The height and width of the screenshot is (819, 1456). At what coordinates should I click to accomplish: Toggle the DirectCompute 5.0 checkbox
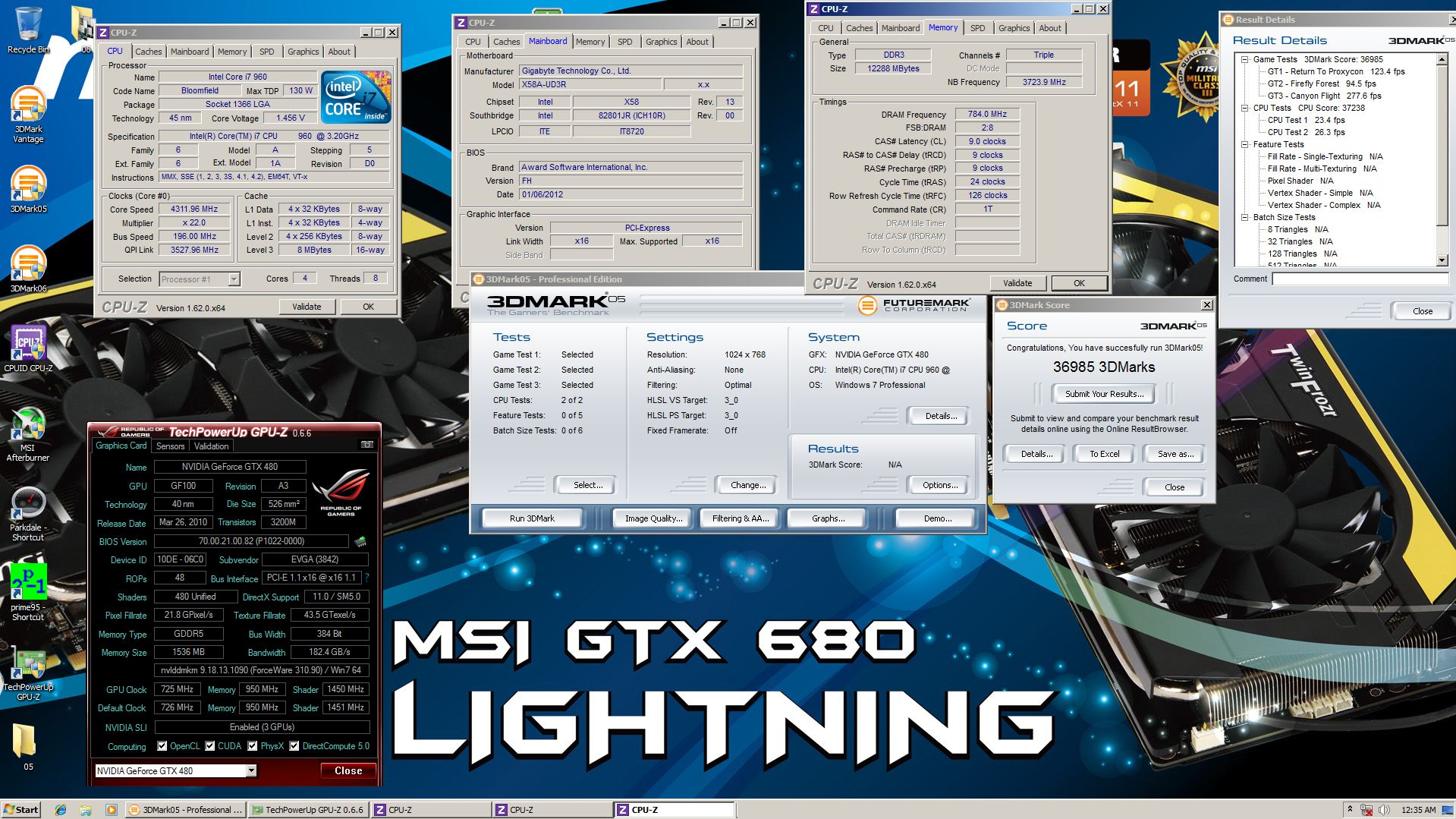pyautogui.click(x=294, y=746)
